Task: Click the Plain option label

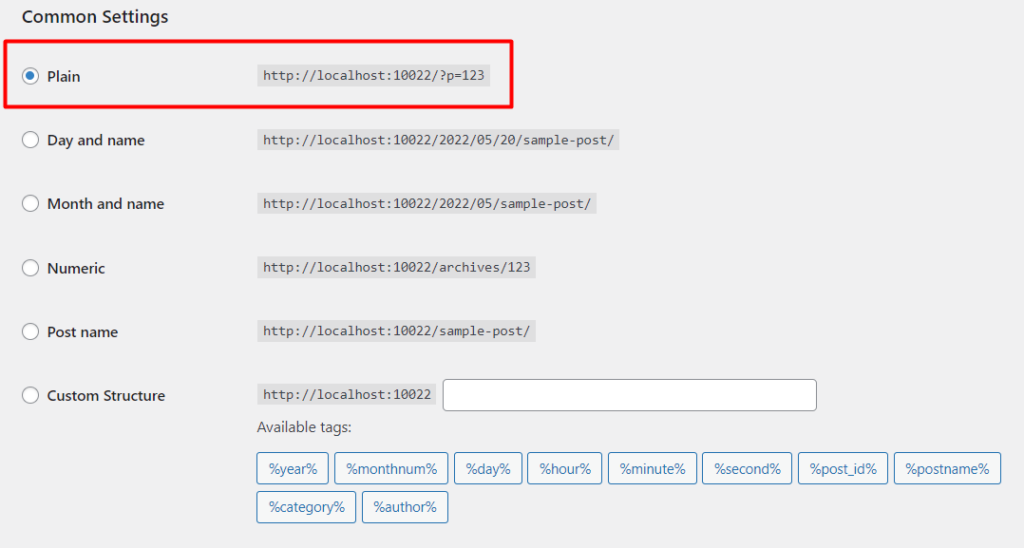Action: point(63,76)
